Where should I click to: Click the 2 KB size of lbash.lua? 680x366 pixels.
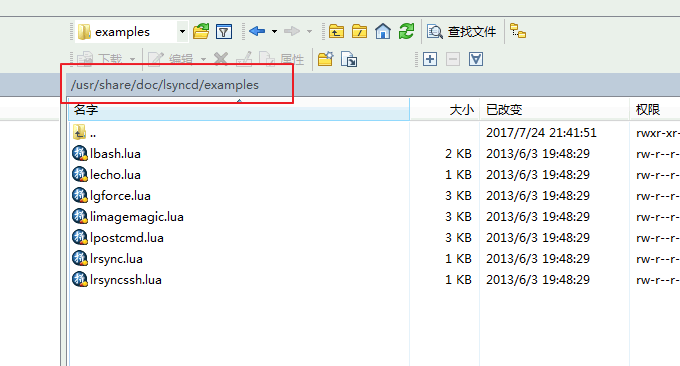458,154
